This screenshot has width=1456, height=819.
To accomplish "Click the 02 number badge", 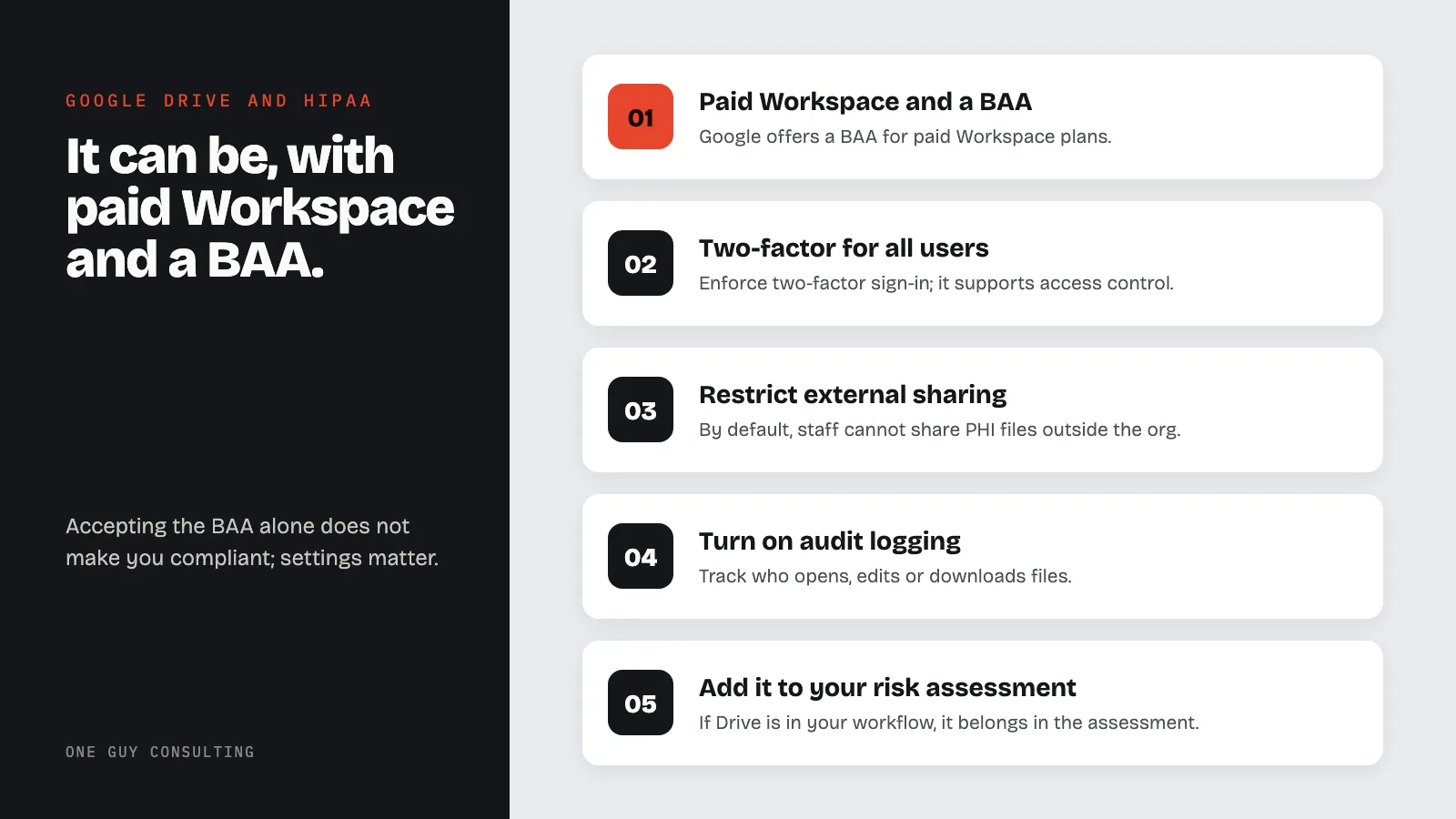I will pyautogui.click(x=641, y=263).
